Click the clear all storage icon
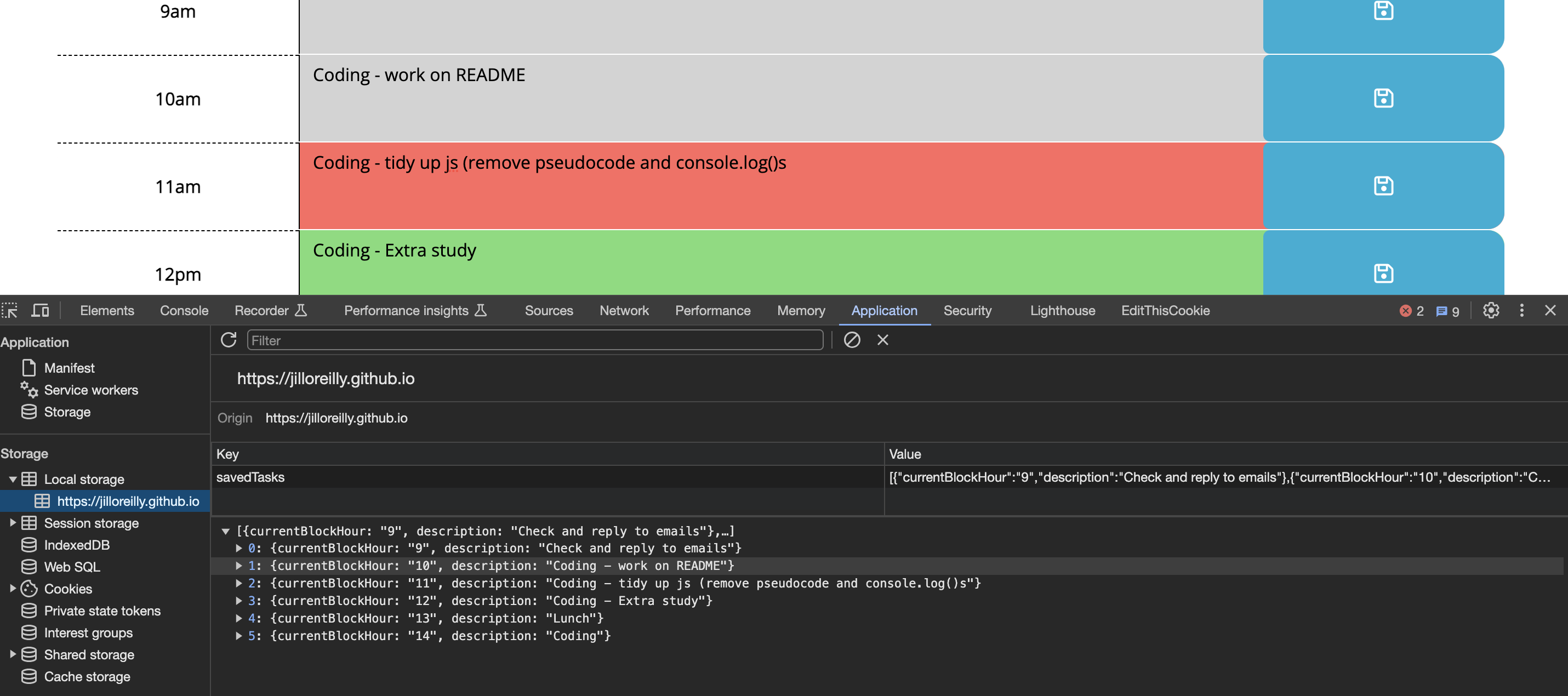This screenshot has height=696, width=1568. pyautogui.click(x=852, y=340)
